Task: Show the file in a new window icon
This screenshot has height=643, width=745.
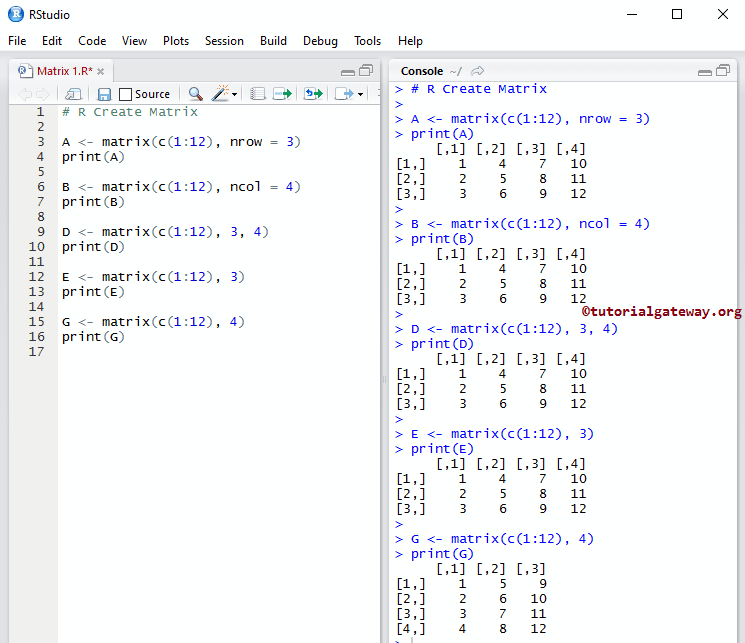Action: [x=73, y=94]
